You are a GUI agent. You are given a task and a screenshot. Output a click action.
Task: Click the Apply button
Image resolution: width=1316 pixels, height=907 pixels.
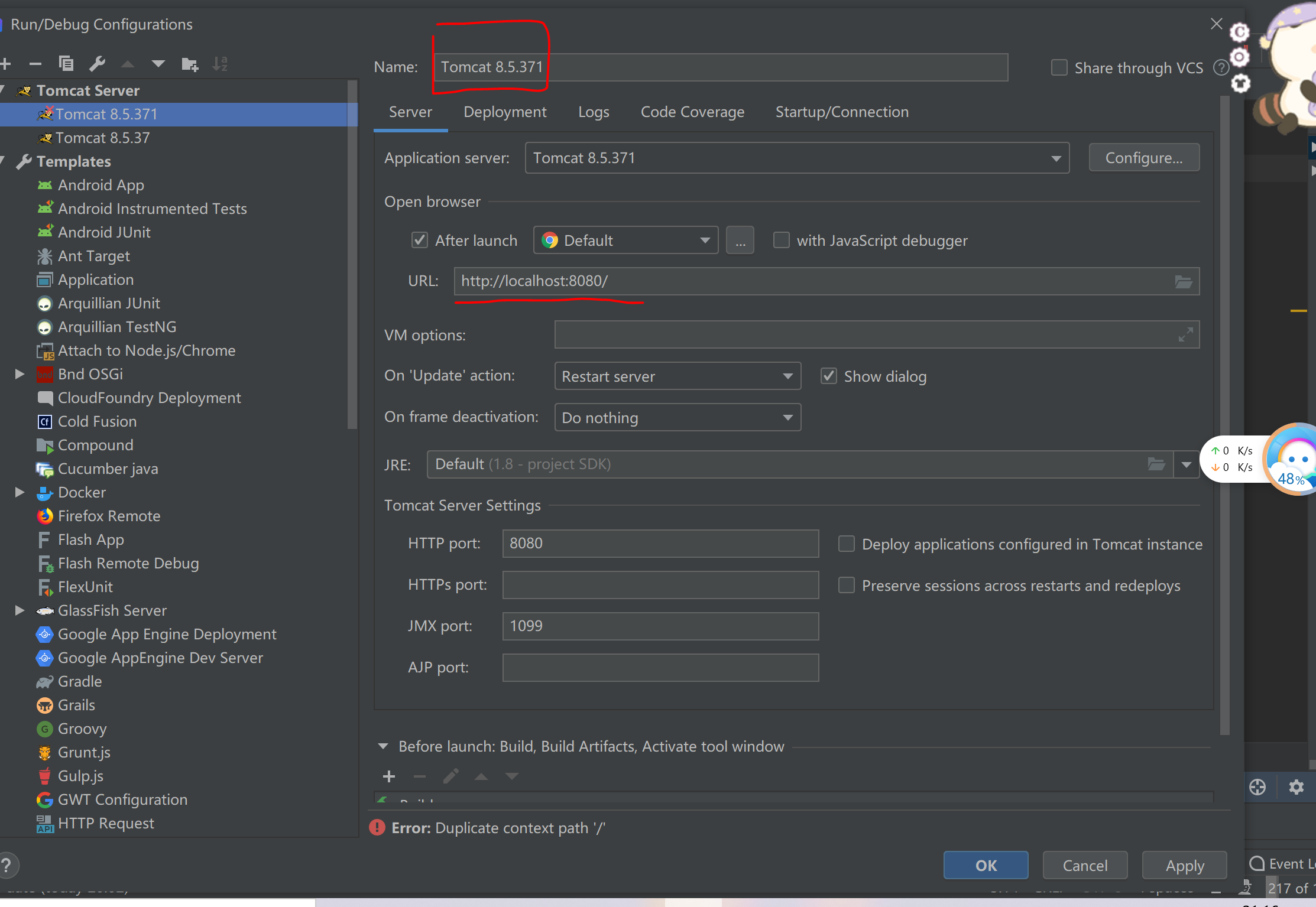tap(1184, 866)
